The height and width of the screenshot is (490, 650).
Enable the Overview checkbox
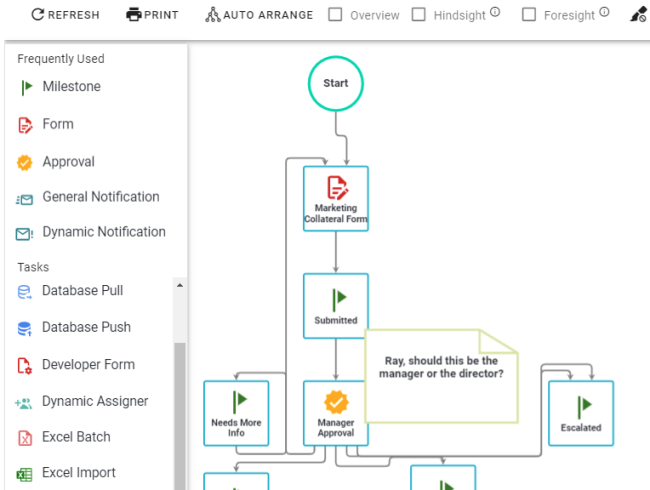pyautogui.click(x=335, y=15)
